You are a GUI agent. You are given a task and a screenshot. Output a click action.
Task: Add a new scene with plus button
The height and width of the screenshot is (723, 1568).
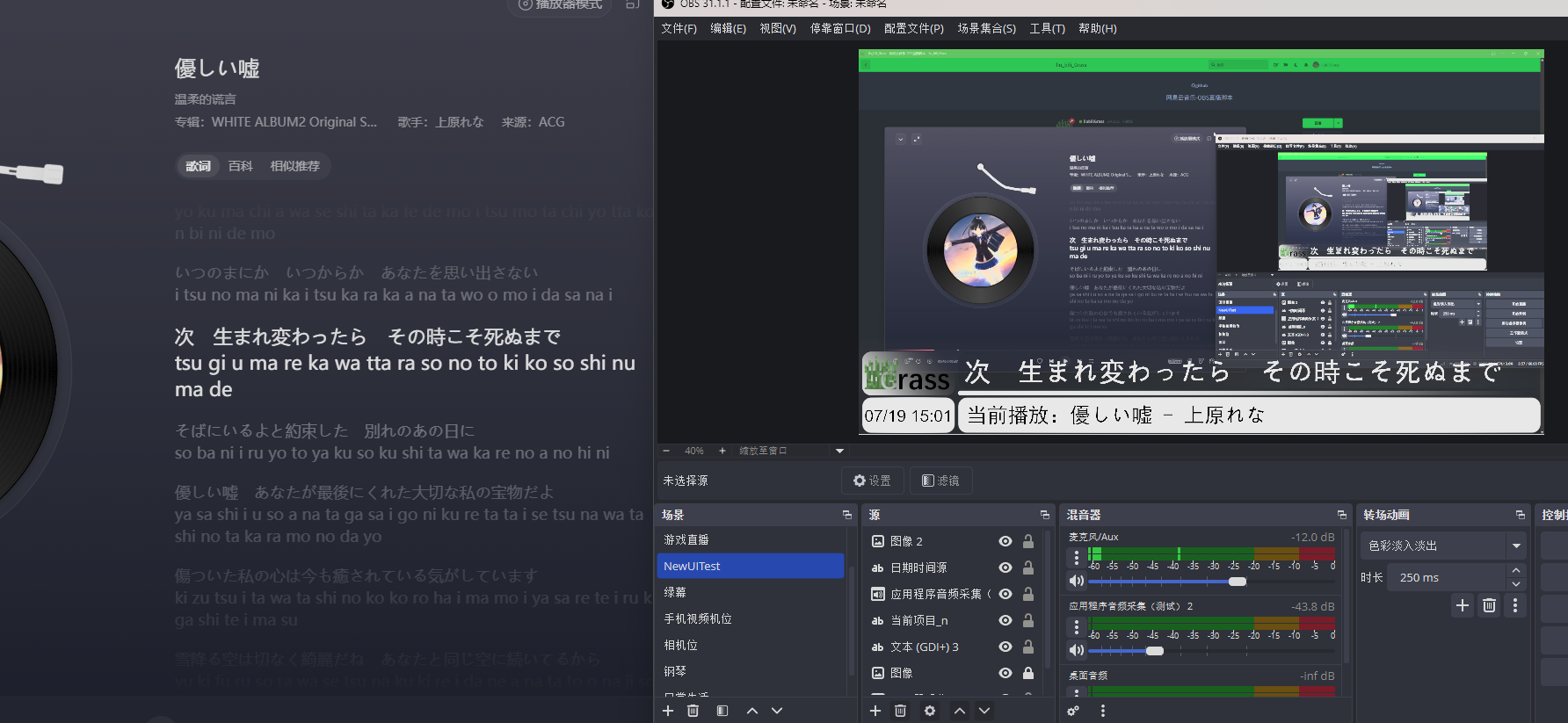tap(668, 711)
